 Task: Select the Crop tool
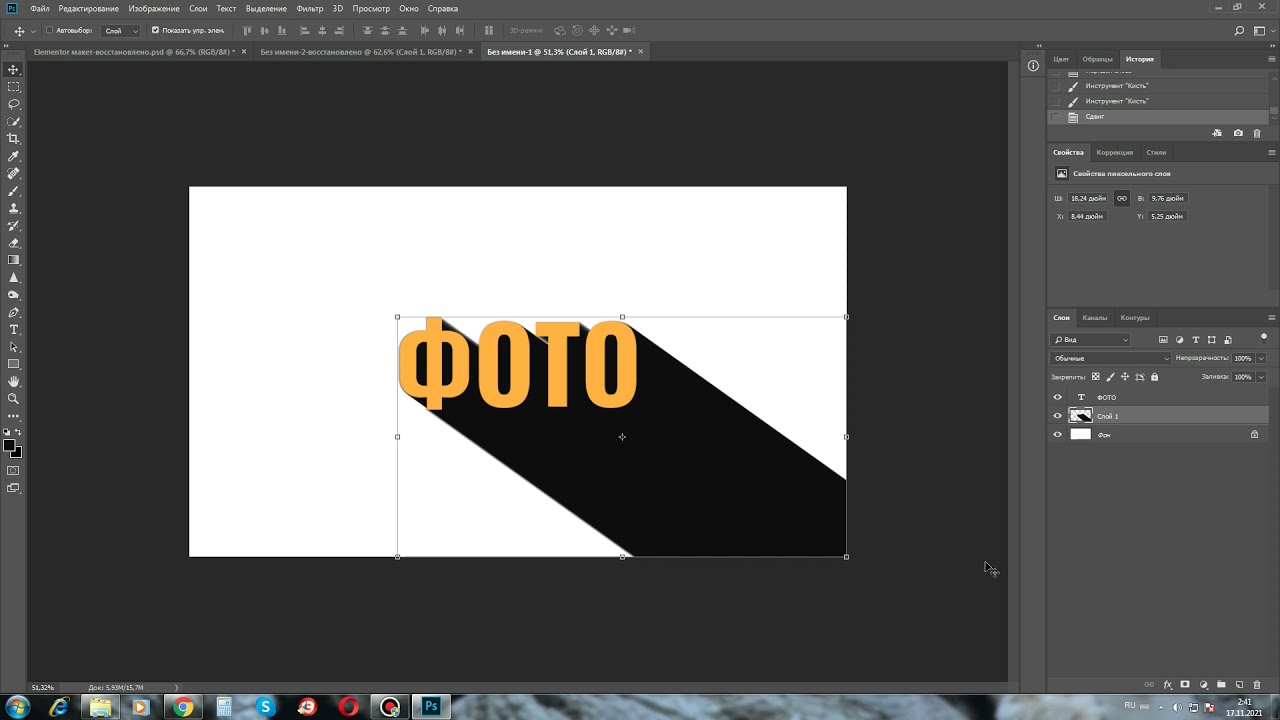click(x=13, y=139)
